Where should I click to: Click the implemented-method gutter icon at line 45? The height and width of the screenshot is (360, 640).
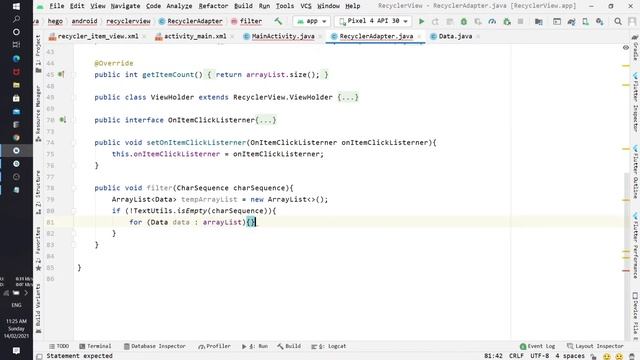pos(61,74)
